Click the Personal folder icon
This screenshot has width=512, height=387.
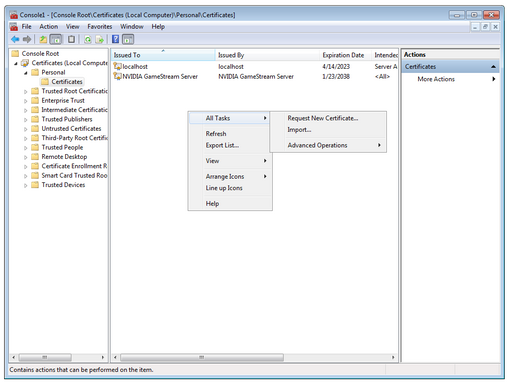click(35, 72)
